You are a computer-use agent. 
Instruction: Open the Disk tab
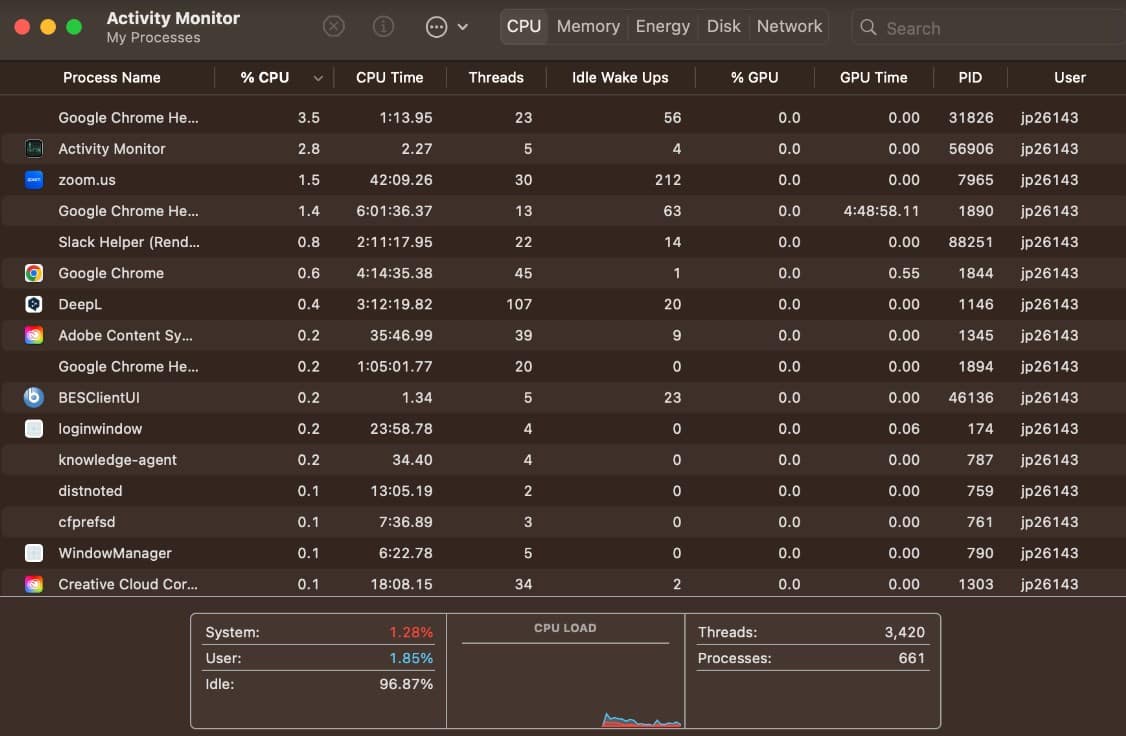click(723, 27)
